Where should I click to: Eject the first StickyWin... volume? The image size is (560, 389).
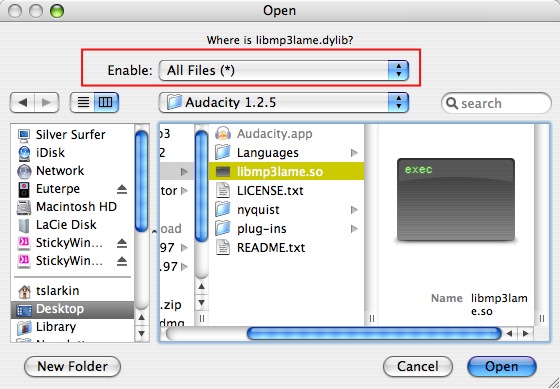click(x=122, y=243)
